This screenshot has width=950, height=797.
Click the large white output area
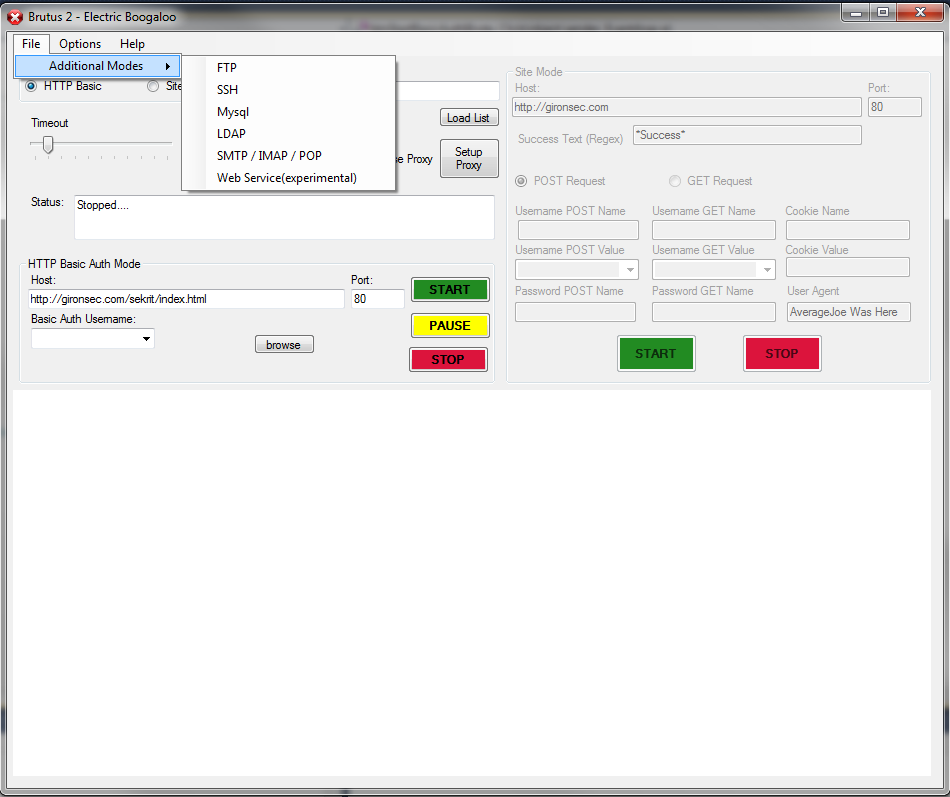click(x=471, y=582)
